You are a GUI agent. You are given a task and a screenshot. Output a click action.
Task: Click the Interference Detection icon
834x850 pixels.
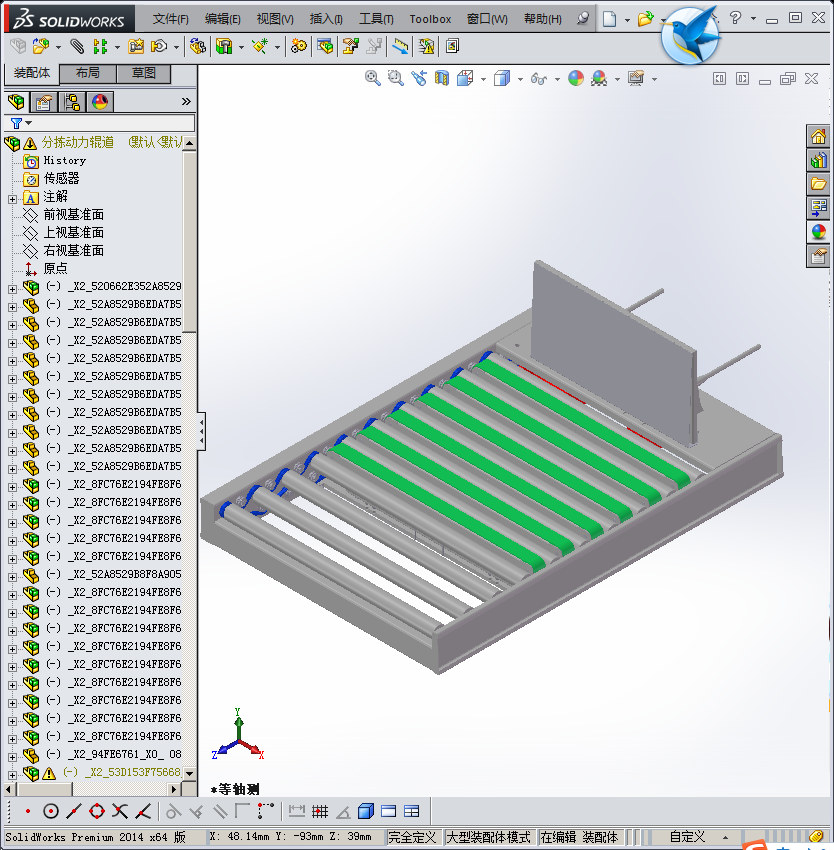pos(426,47)
